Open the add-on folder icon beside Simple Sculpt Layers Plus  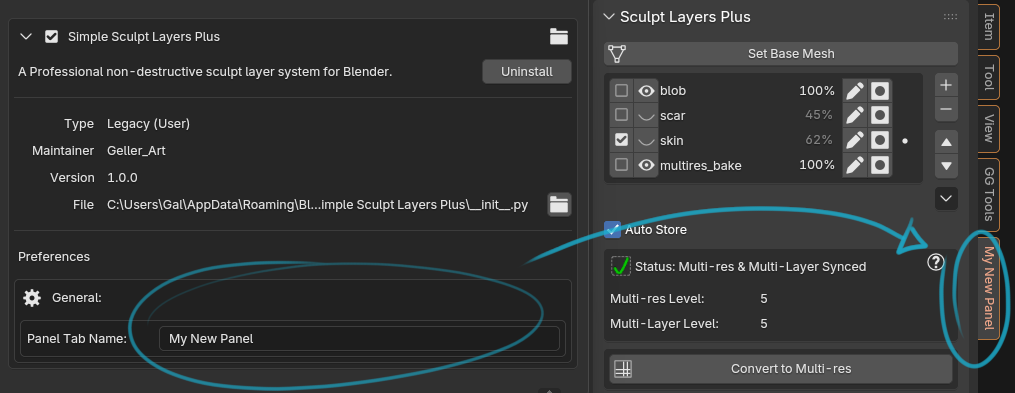[x=559, y=37]
